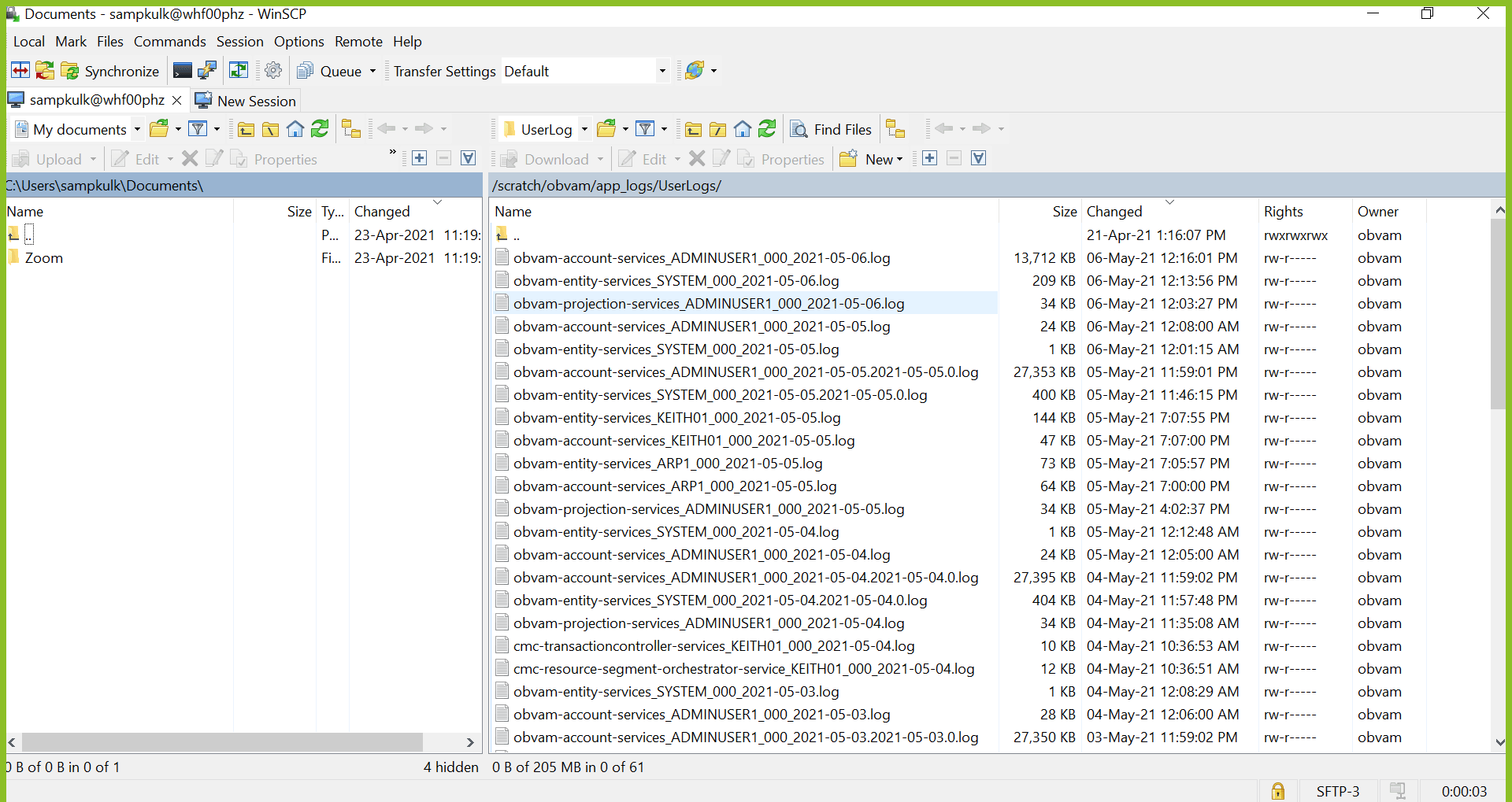This screenshot has width=1512, height=802.
Task: Open Preferences gear icon
Action: pos(273,71)
